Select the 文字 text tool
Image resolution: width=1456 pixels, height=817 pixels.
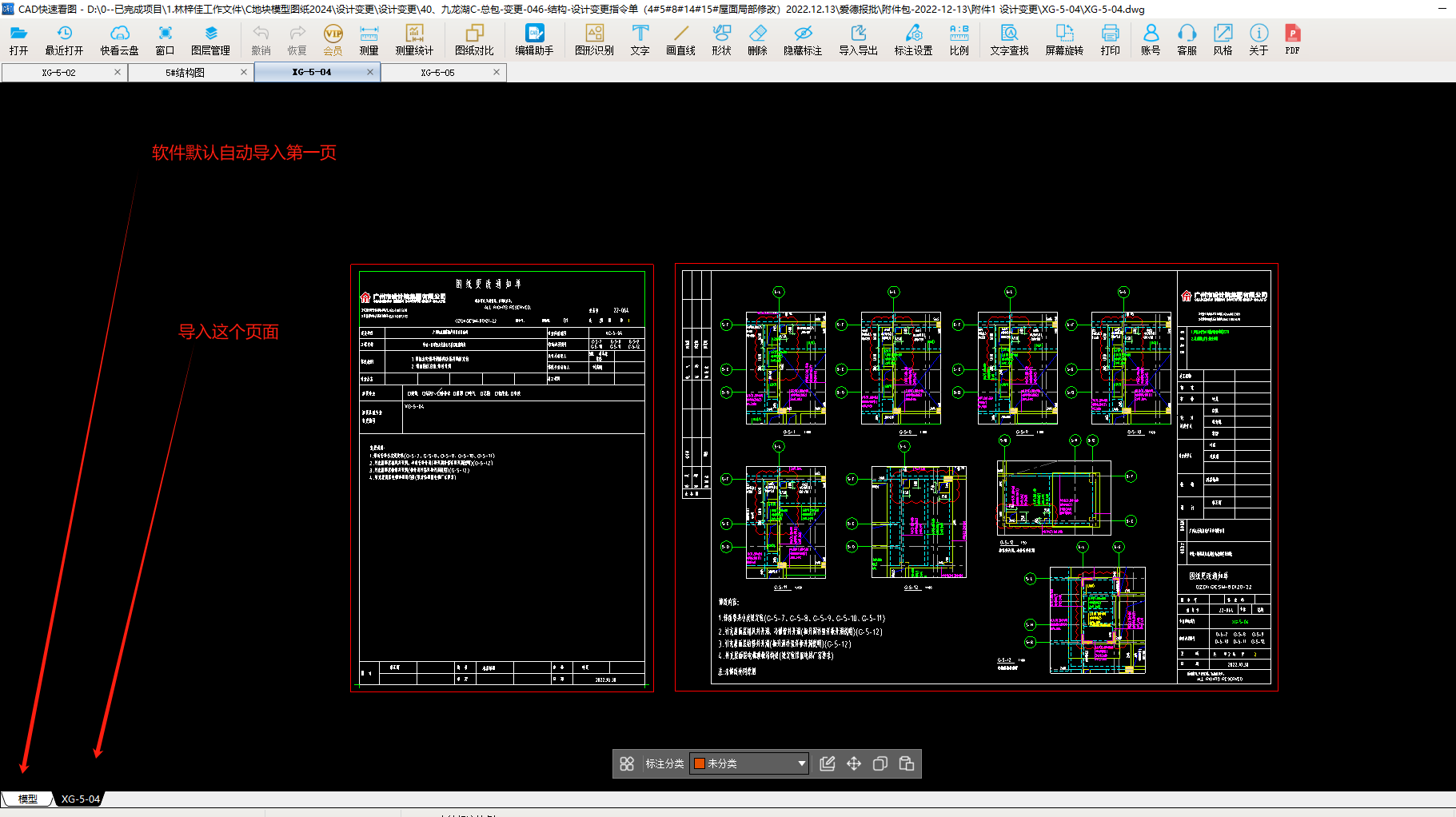640,39
